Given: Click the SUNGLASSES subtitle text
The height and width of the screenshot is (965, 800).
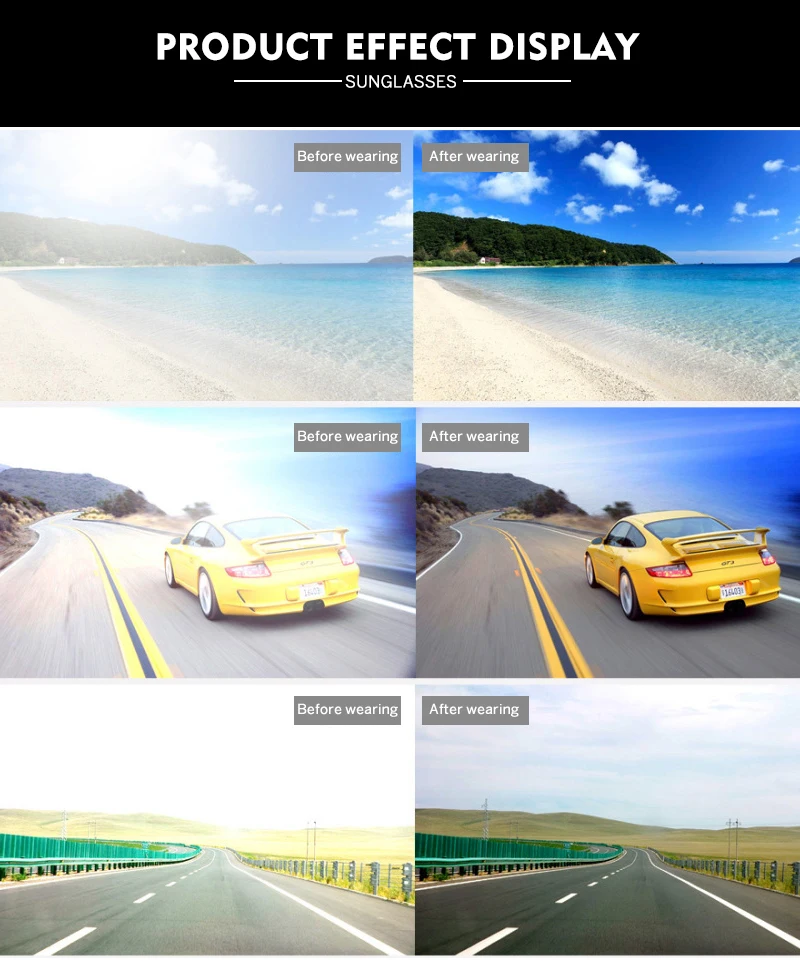Looking at the screenshot, I should tap(401, 81).
